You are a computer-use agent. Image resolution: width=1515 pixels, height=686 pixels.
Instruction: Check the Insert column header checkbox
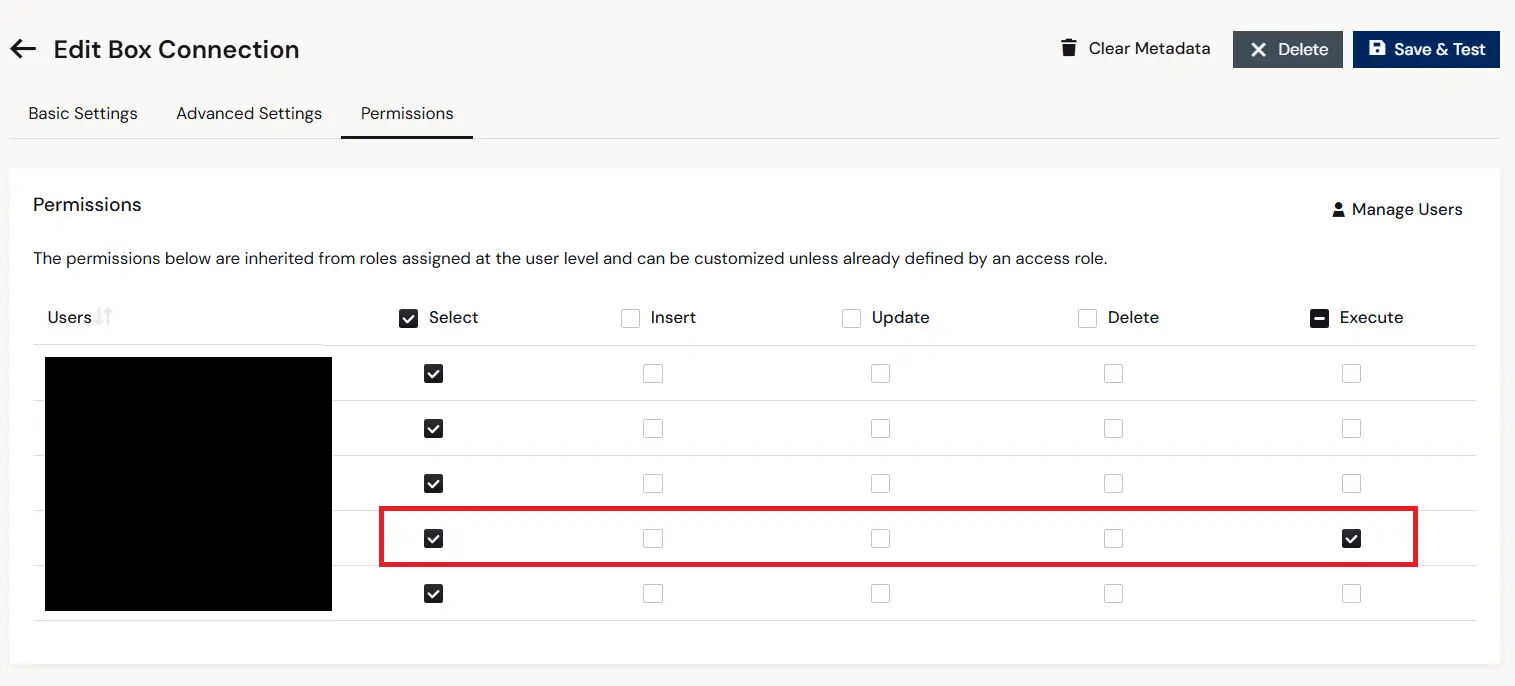pos(630,318)
